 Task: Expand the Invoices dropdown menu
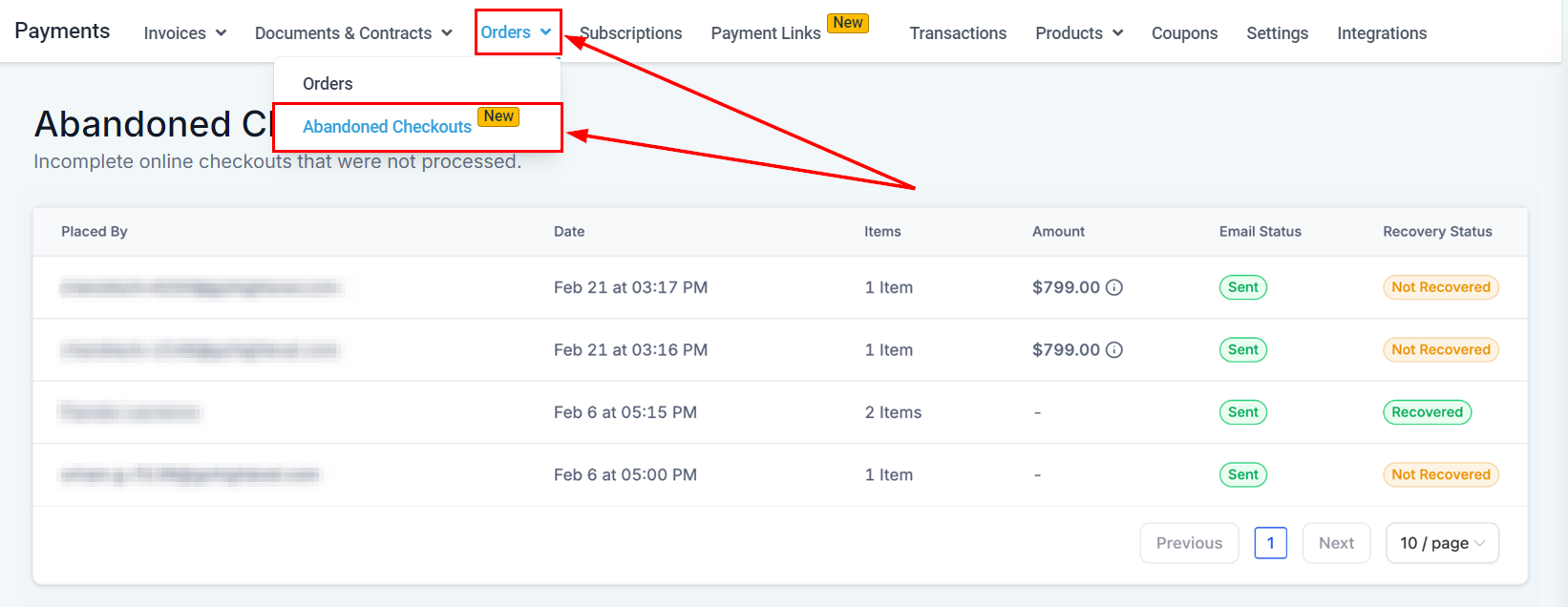[184, 33]
